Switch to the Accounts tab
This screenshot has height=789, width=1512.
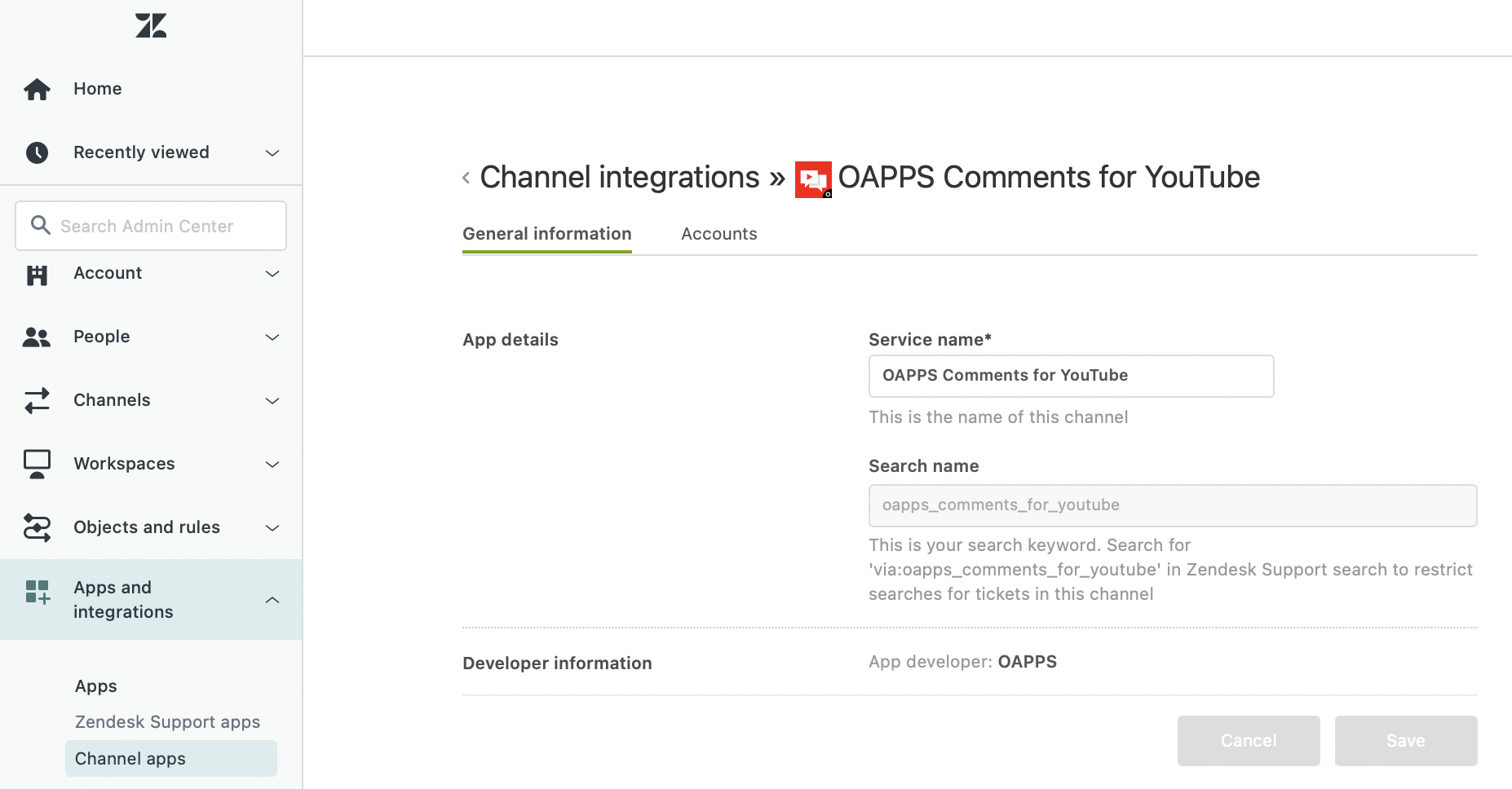719,234
